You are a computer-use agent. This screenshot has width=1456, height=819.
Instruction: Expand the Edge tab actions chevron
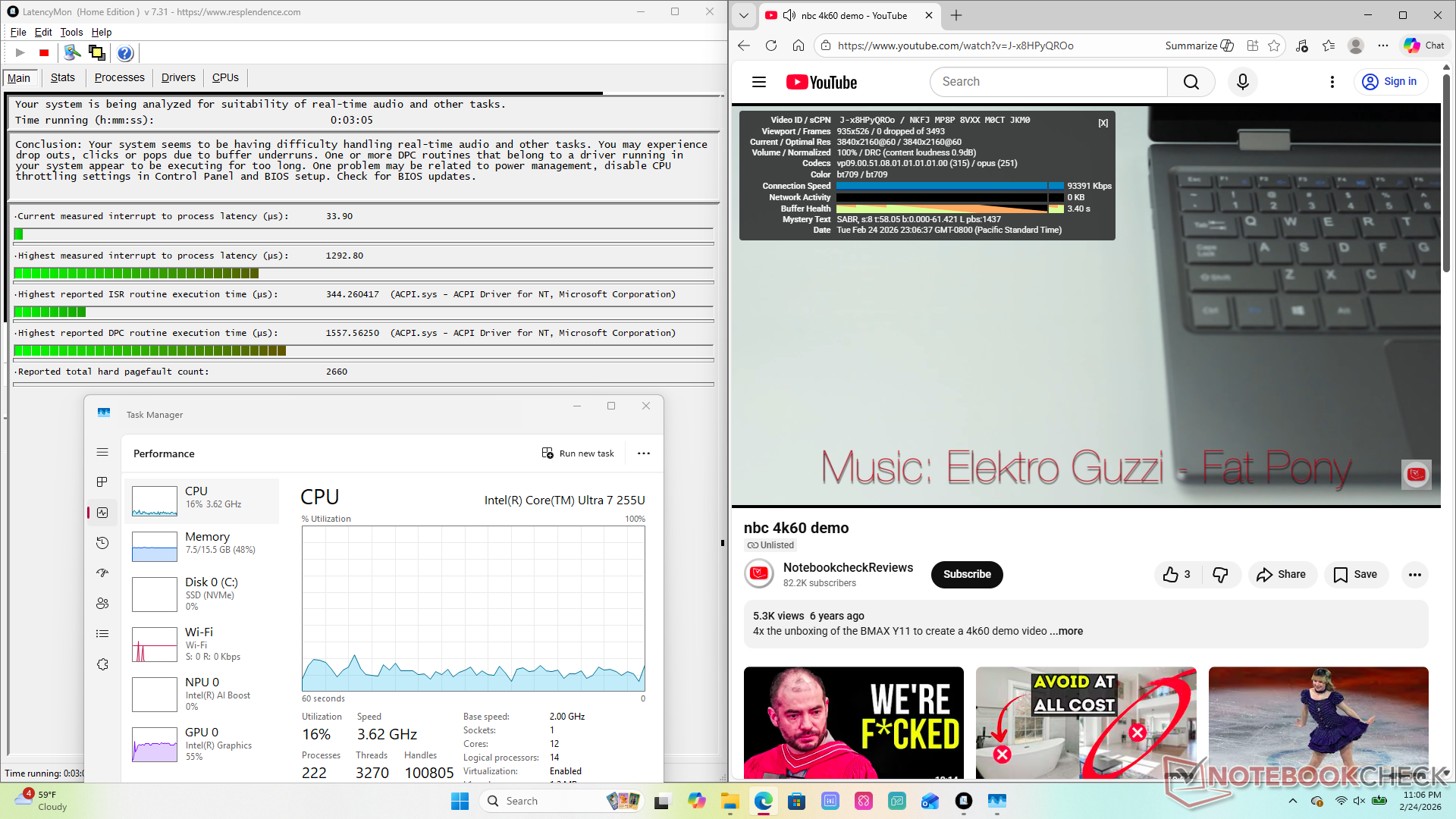pyautogui.click(x=743, y=15)
